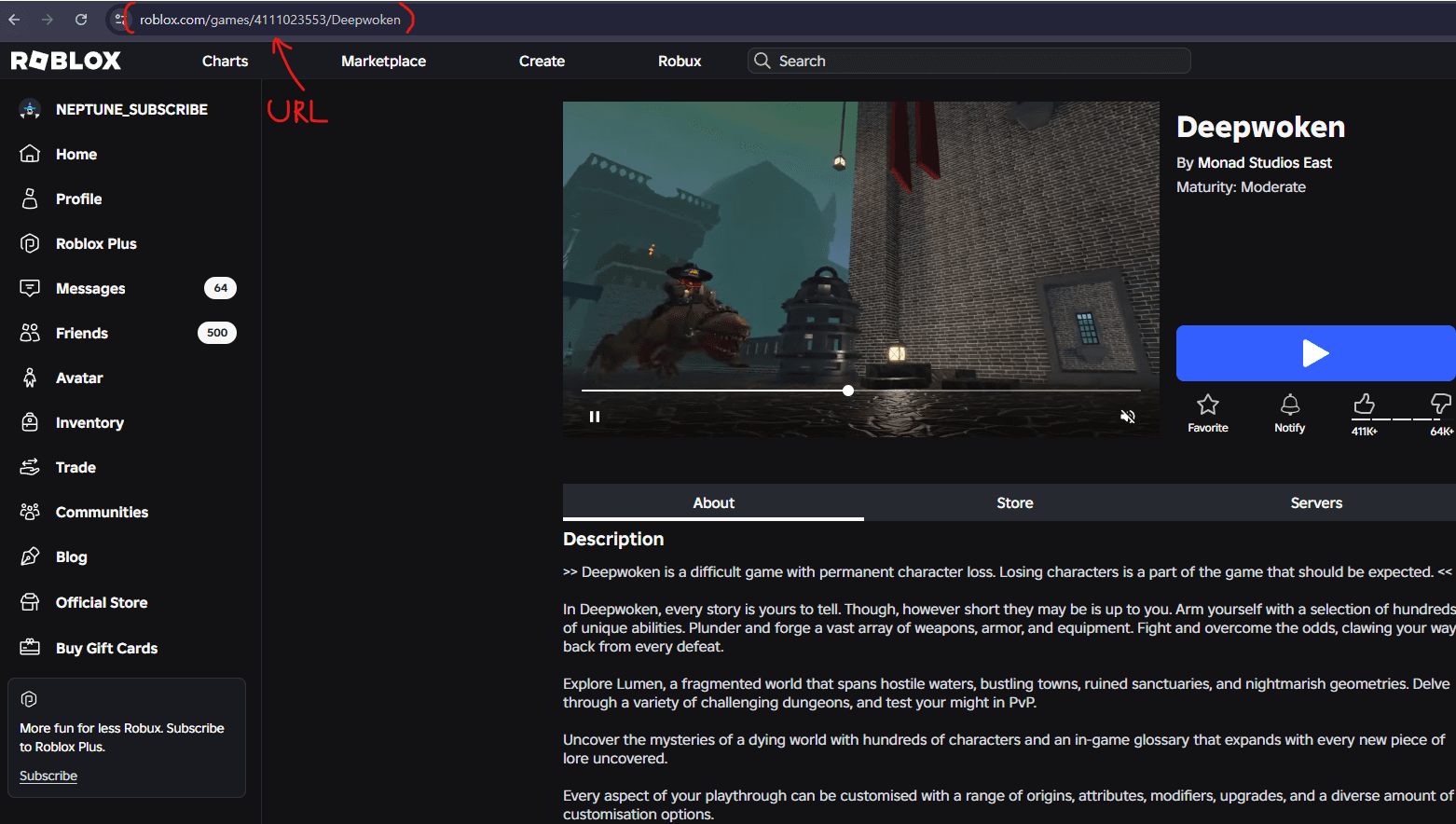Click the search magnifier icon
The width and height of the screenshot is (1456, 824).
tap(762, 61)
